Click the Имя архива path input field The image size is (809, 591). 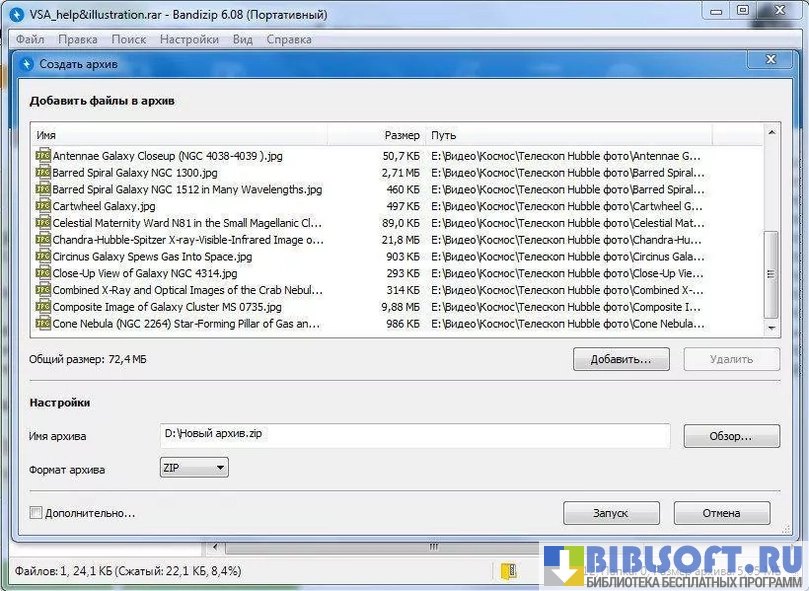[x=414, y=436]
